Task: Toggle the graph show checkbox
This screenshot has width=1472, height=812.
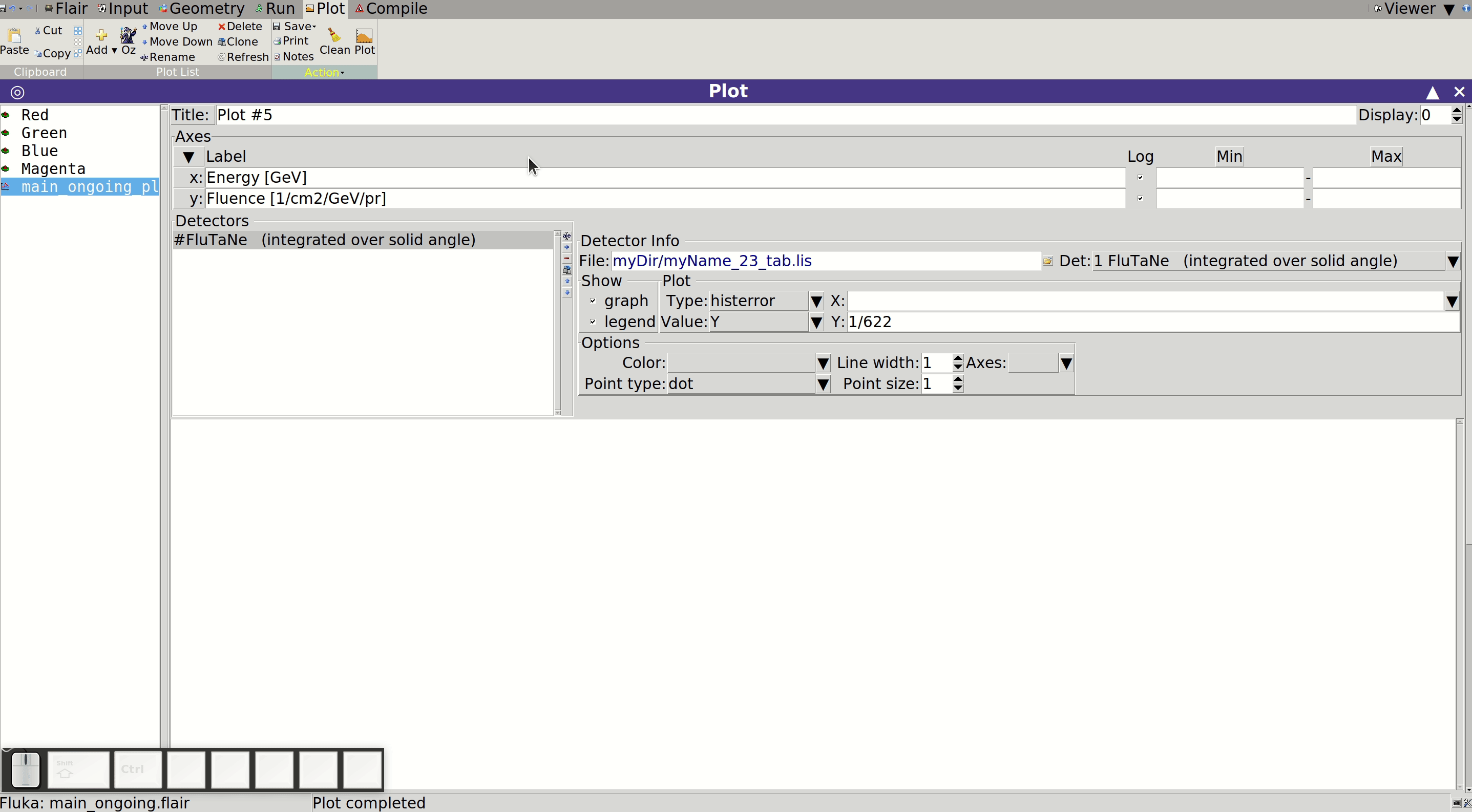Action: coord(593,301)
